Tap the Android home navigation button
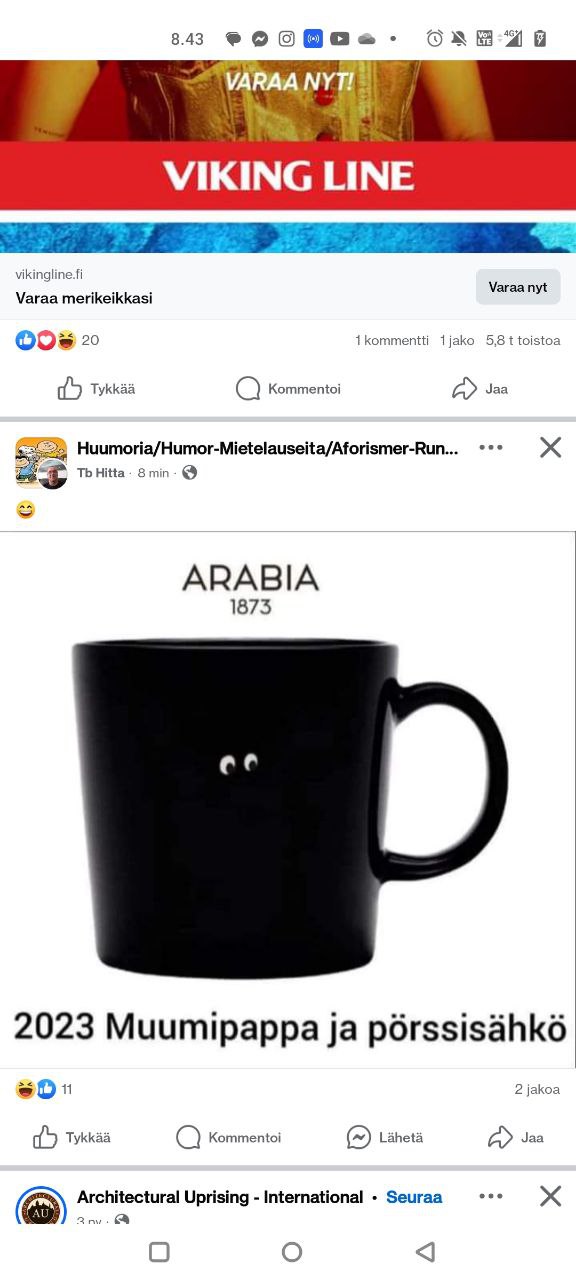The height and width of the screenshot is (1280, 576). coord(292,1251)
